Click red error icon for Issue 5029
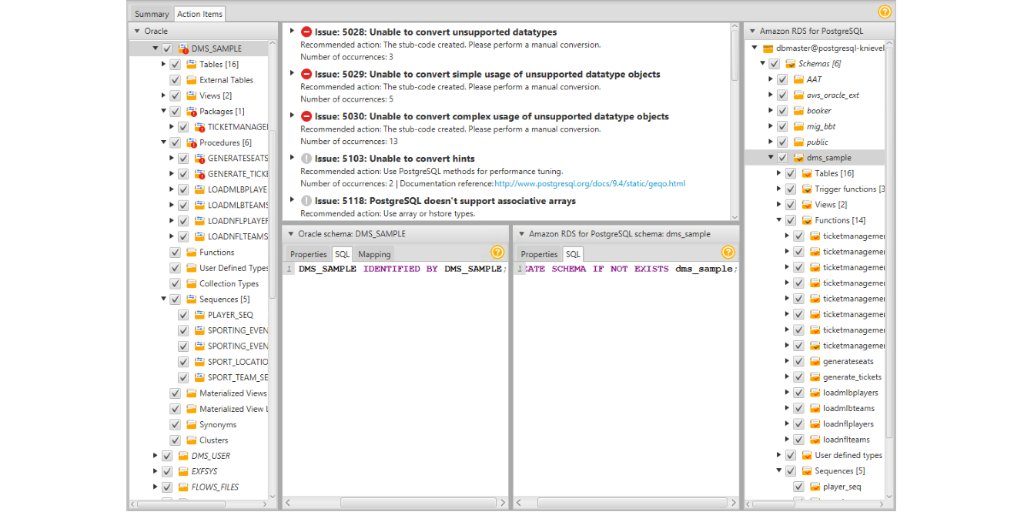Image resolution: width=1024 pixels, height=512 pixels. (306, 74)
